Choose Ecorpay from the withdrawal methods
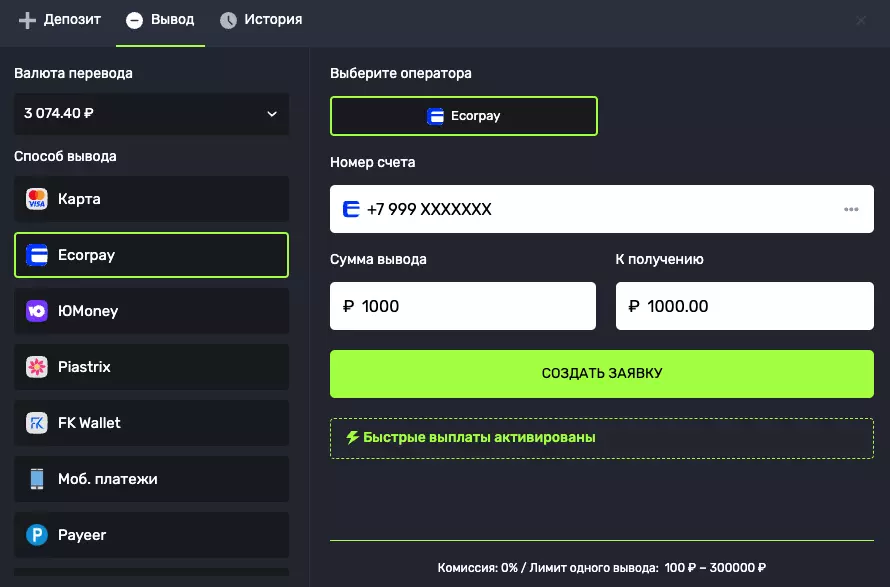890x587 pixels. pos(151,255)
